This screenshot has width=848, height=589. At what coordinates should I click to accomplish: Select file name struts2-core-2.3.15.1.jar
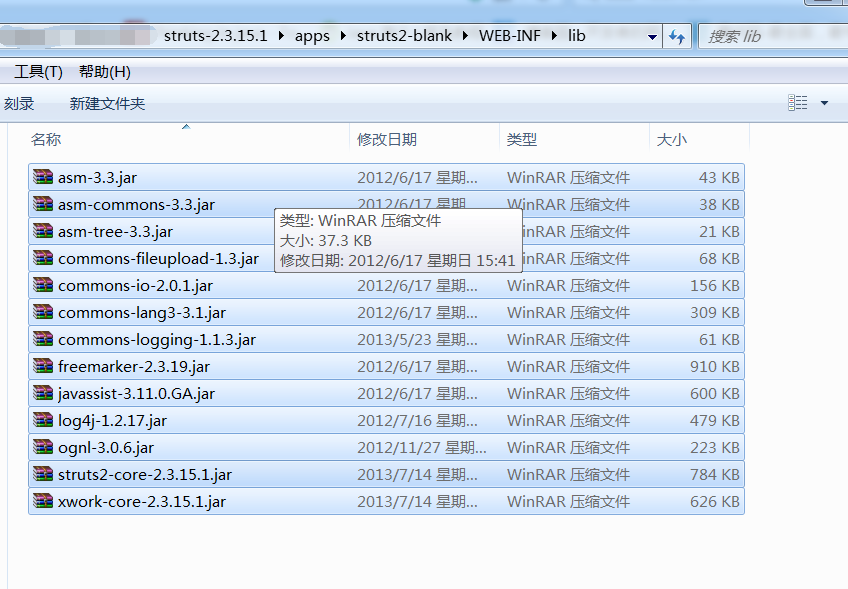click(145, 475)
